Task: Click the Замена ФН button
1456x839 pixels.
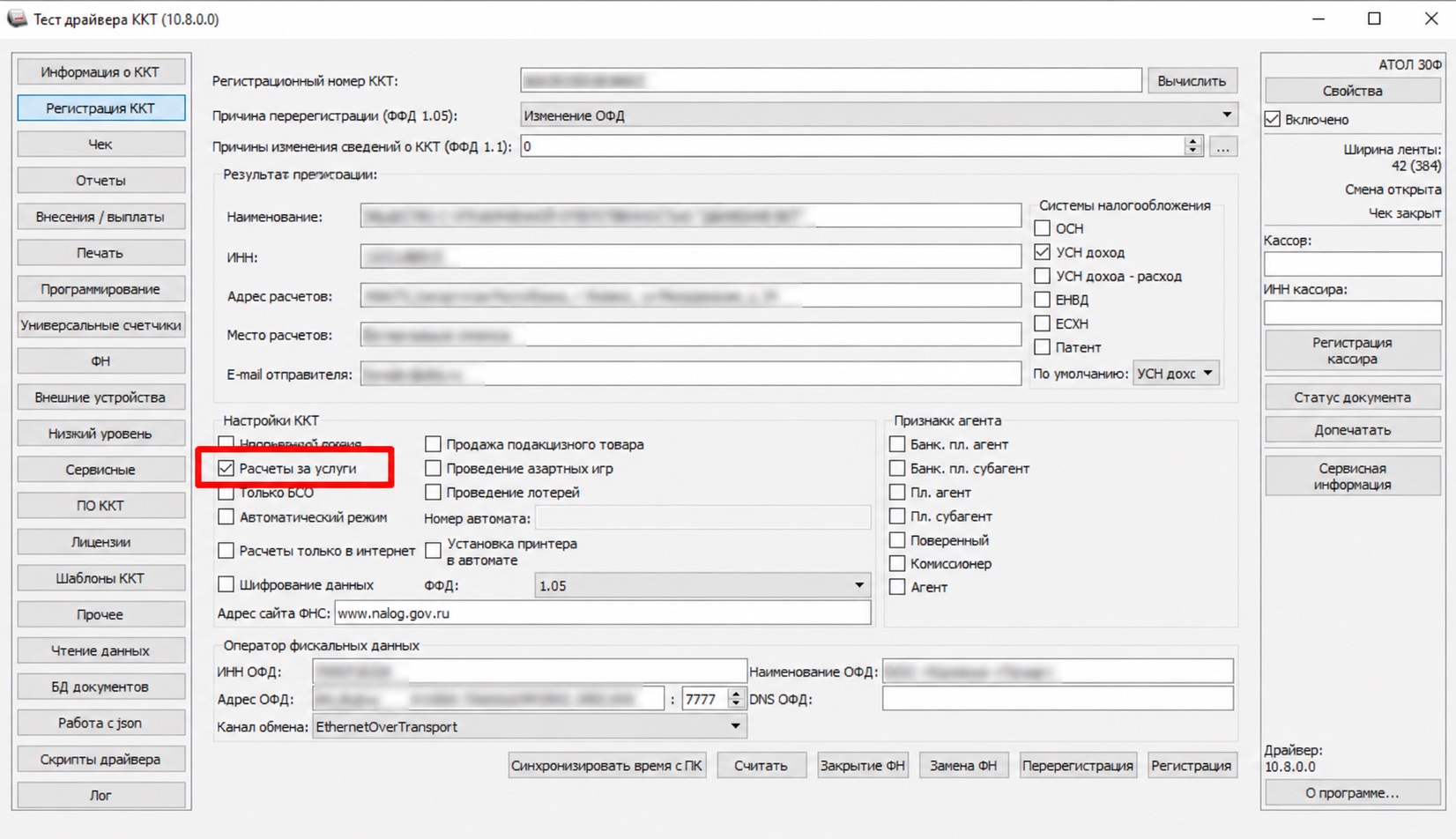Action: (x=963, y=766)
